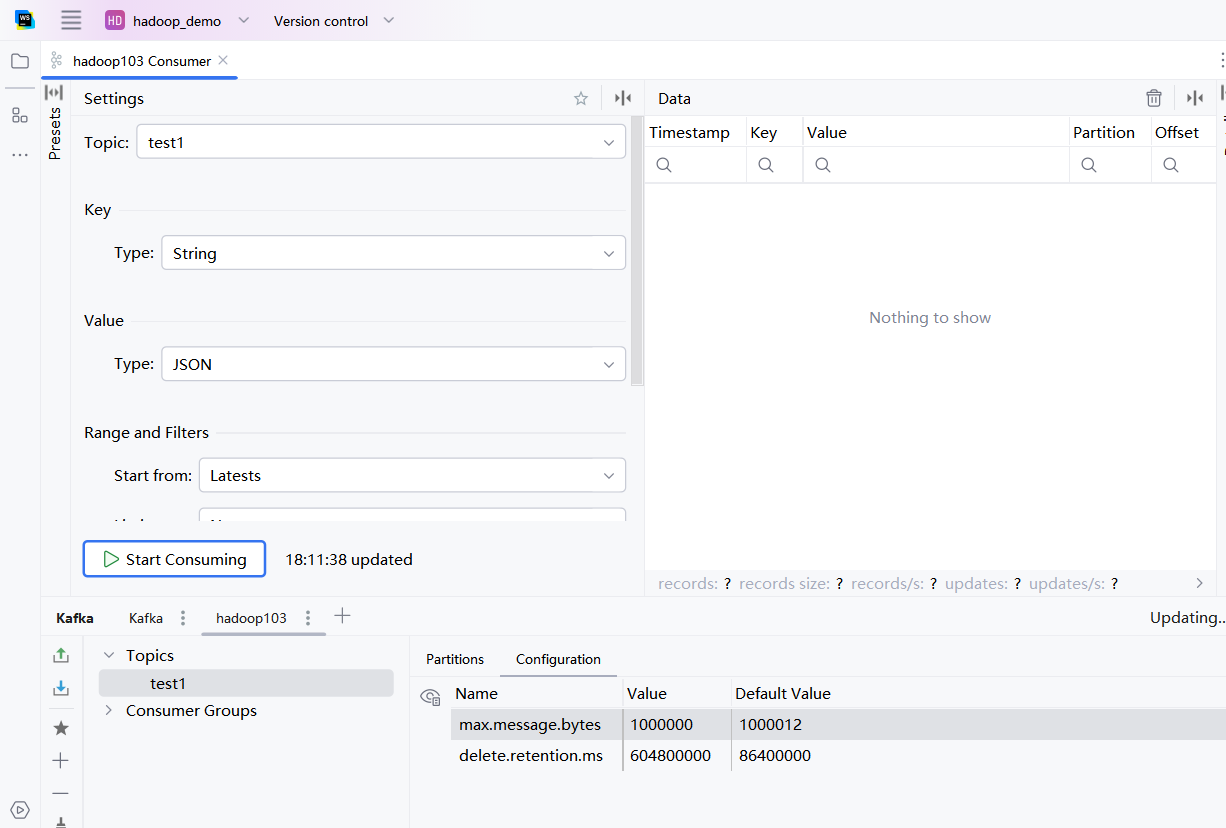
Task: Click the hadoop103 tab options dots
Action: (x=308, y=618)
